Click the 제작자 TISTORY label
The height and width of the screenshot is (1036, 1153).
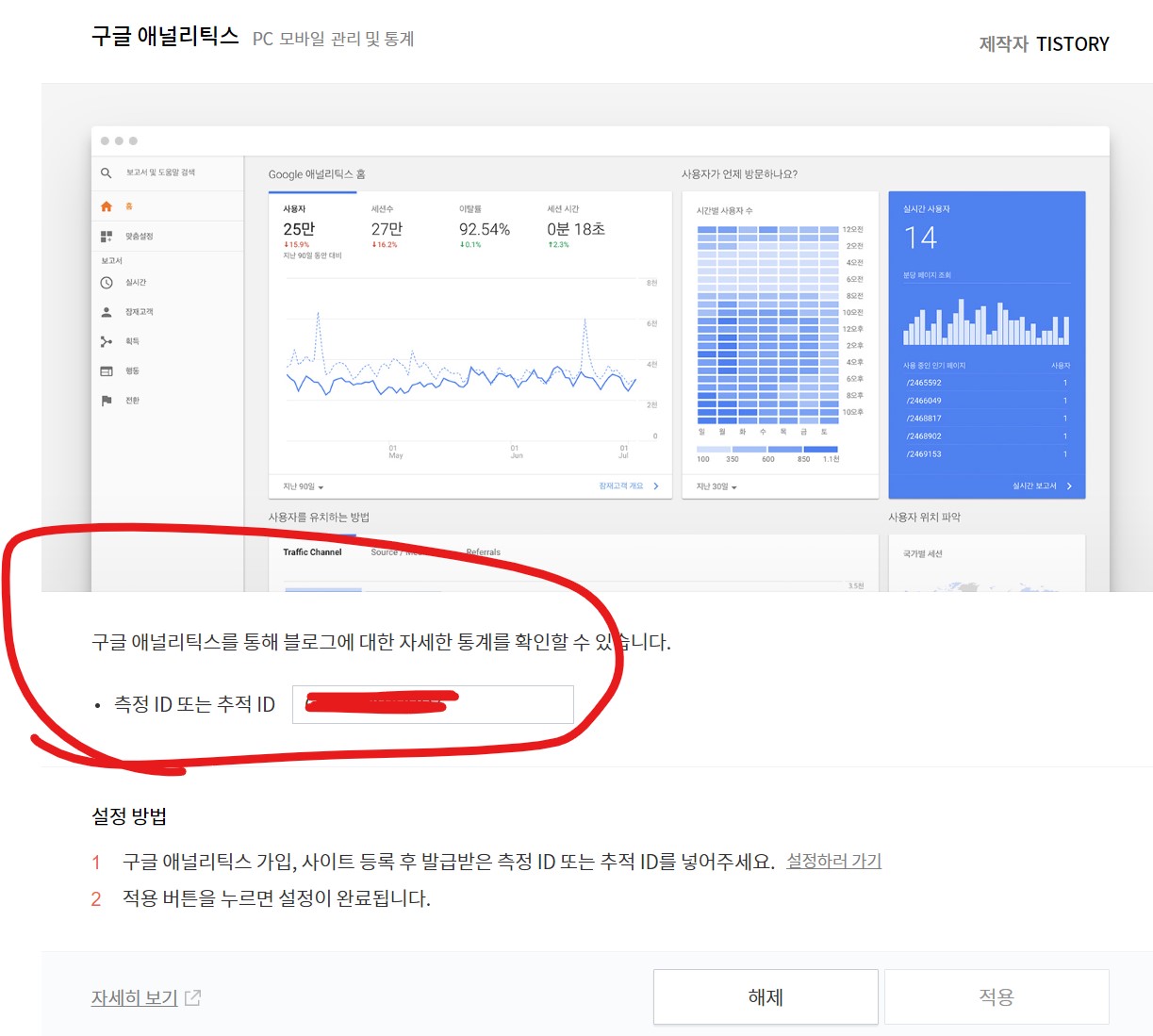point(1044,44)
